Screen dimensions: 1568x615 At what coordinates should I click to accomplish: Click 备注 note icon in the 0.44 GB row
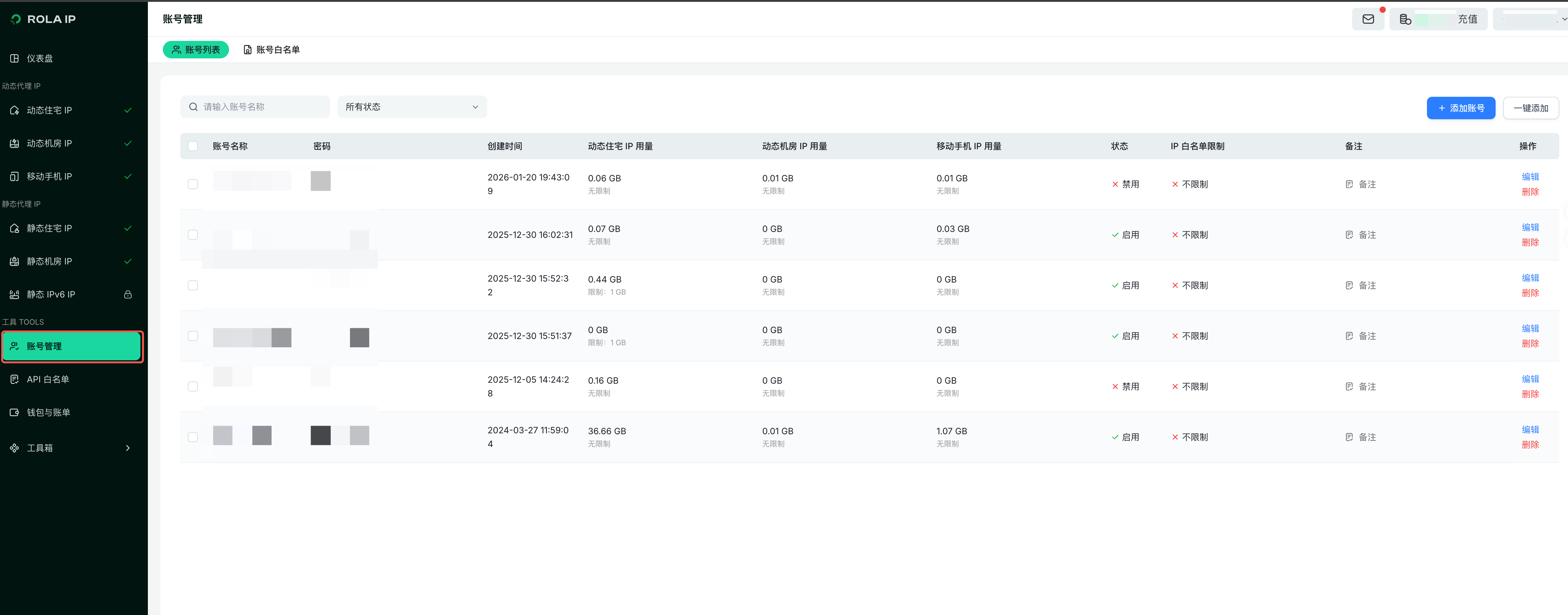[x=1349, y=286]
